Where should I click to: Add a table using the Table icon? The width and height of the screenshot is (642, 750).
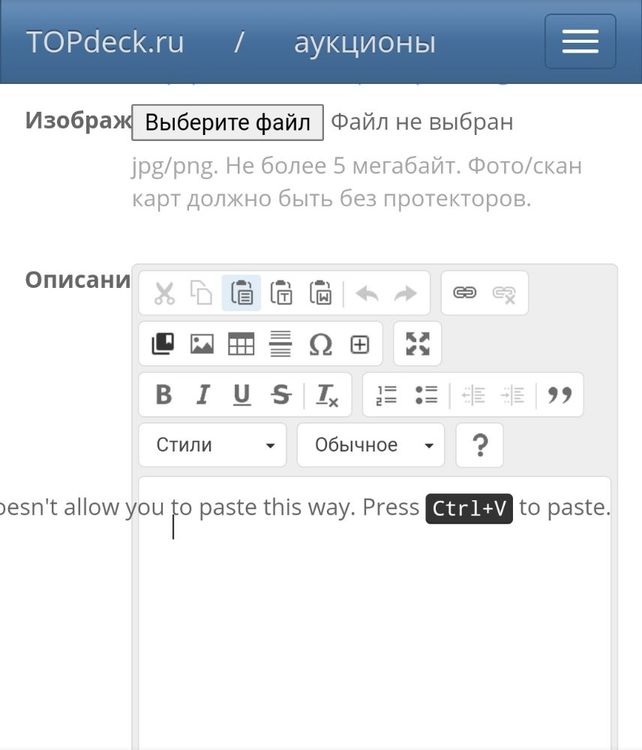pos(241,345)
